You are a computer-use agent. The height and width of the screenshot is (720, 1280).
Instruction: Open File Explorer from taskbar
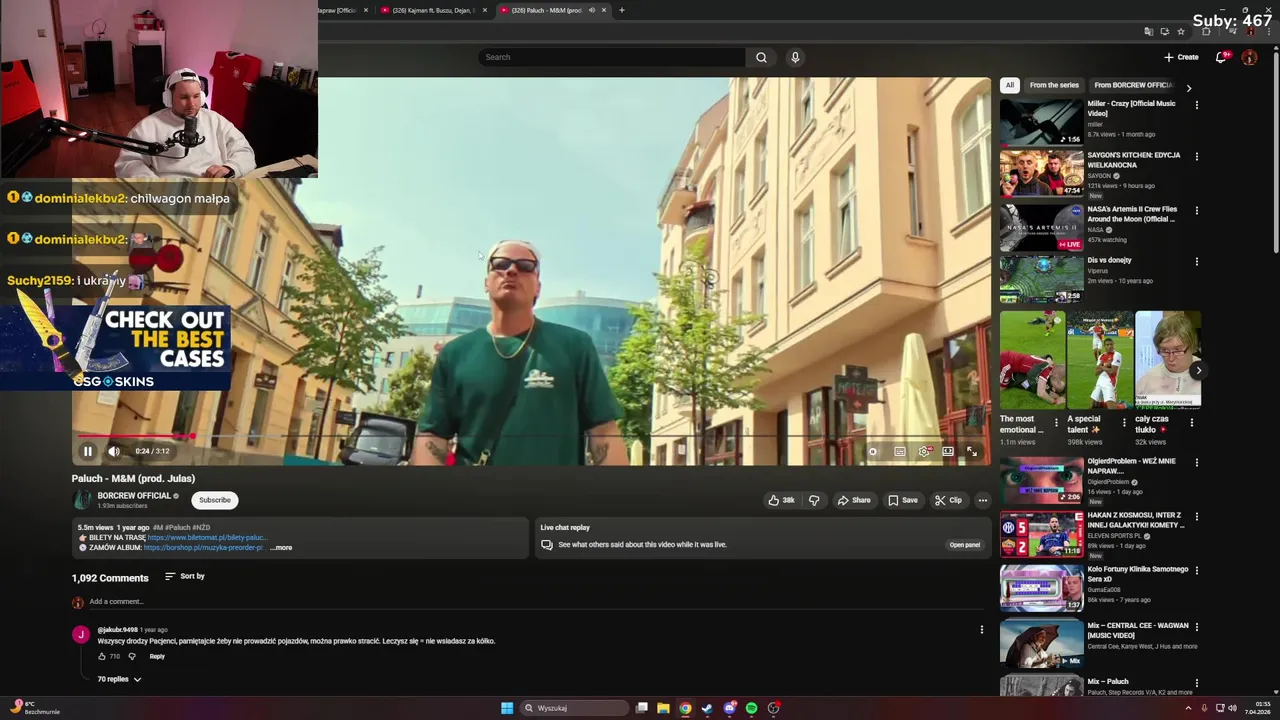coord(663,708)
